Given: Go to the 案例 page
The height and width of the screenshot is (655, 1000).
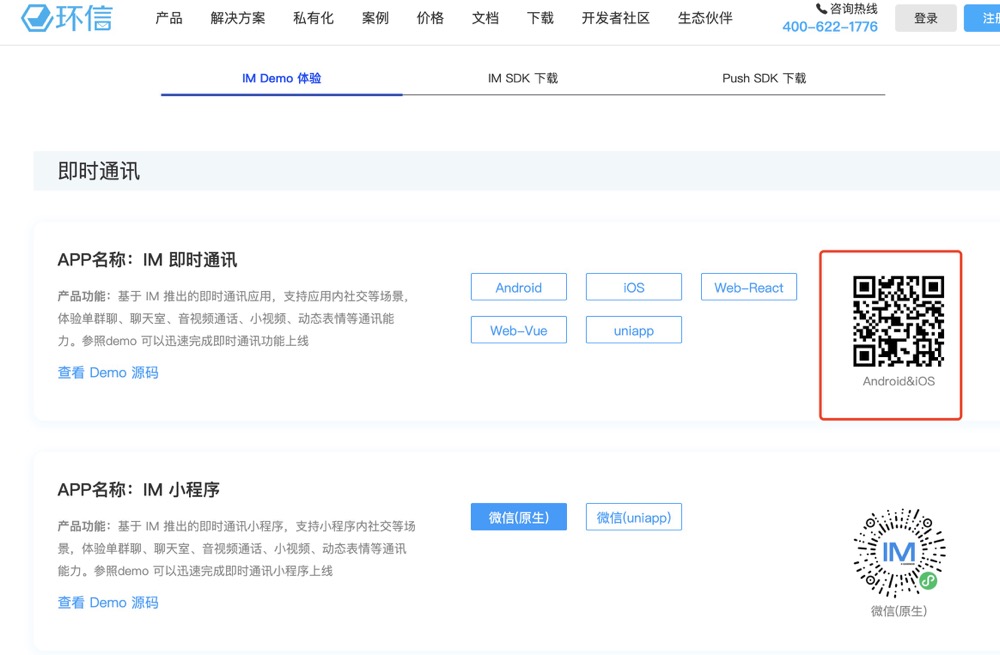Looking at the screenshot, I should pyautogui.click(x=375, y=18).
